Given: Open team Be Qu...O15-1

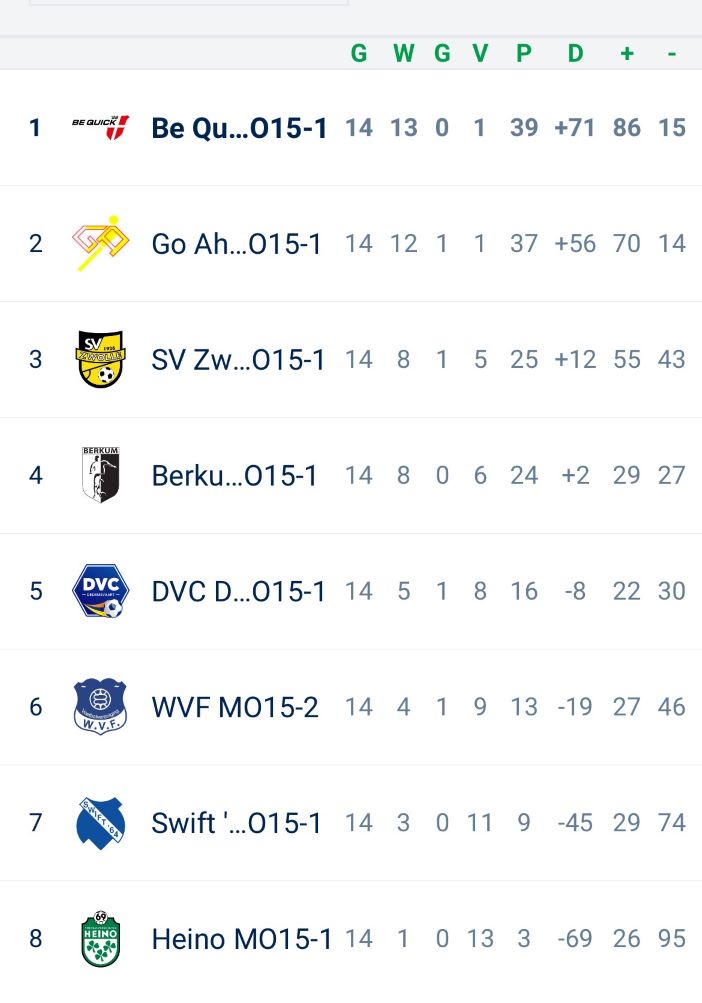Looking at the screenshot, I should (x=239, y=128).
